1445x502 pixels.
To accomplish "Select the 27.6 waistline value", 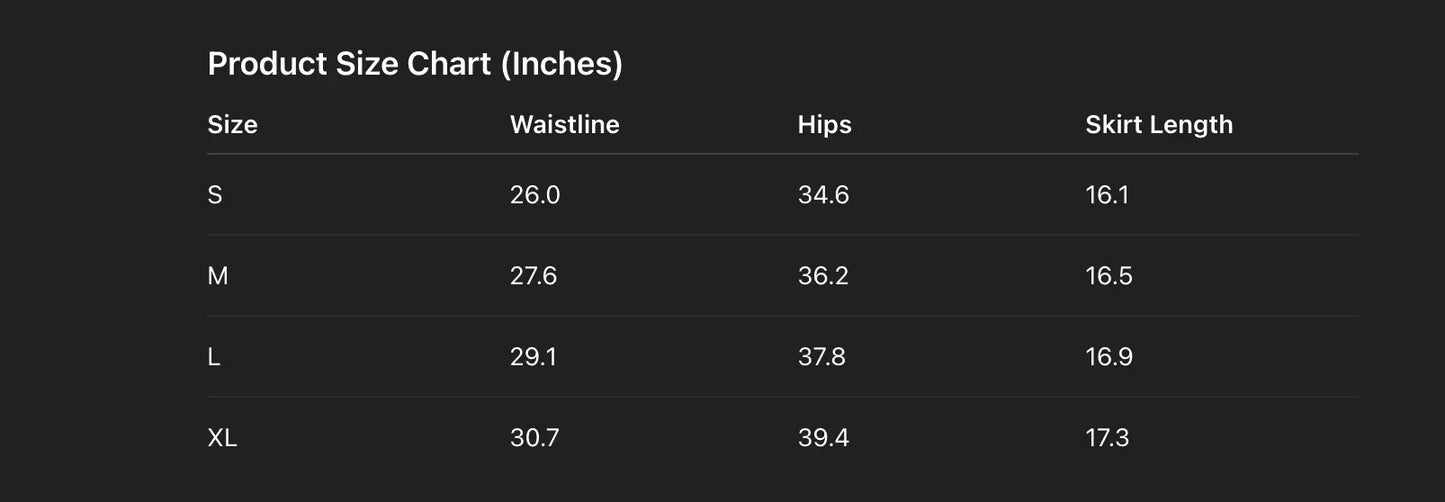I will pos(533,276).
